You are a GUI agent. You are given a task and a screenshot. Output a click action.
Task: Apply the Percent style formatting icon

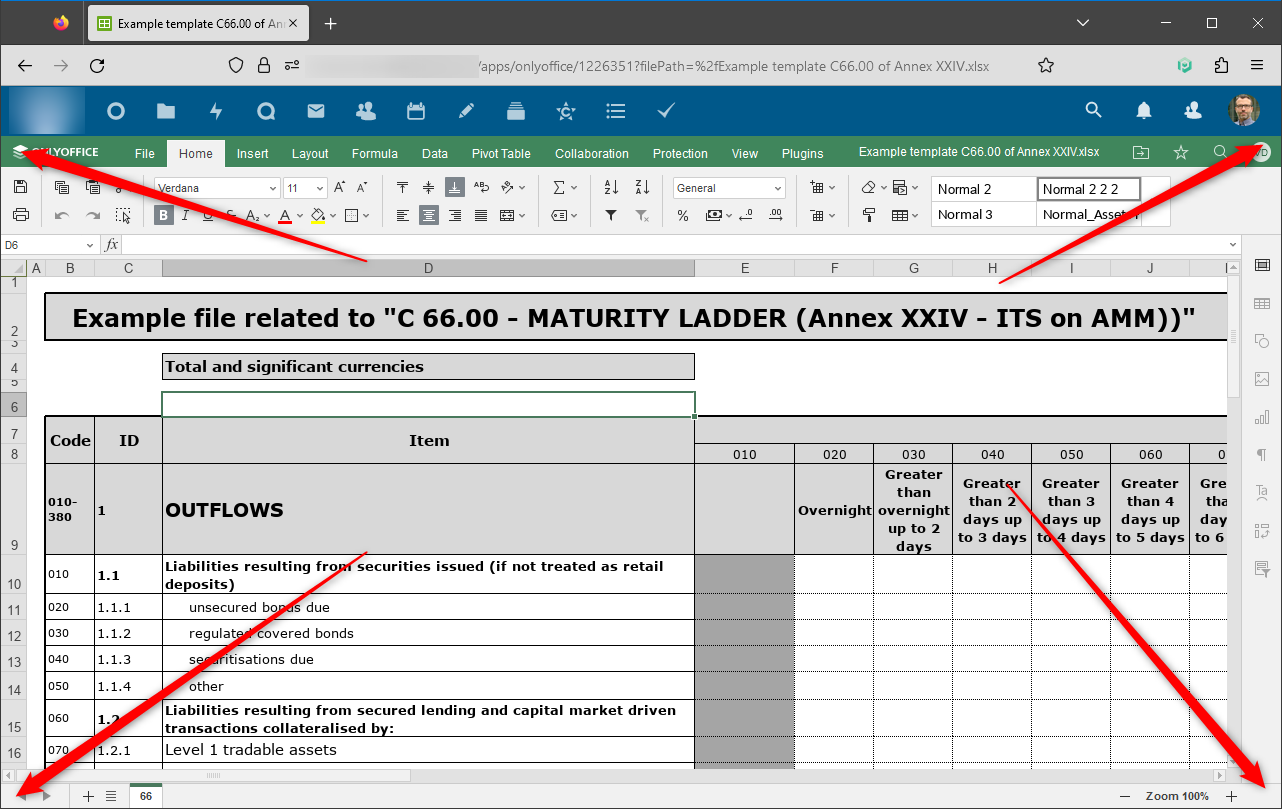683,214
